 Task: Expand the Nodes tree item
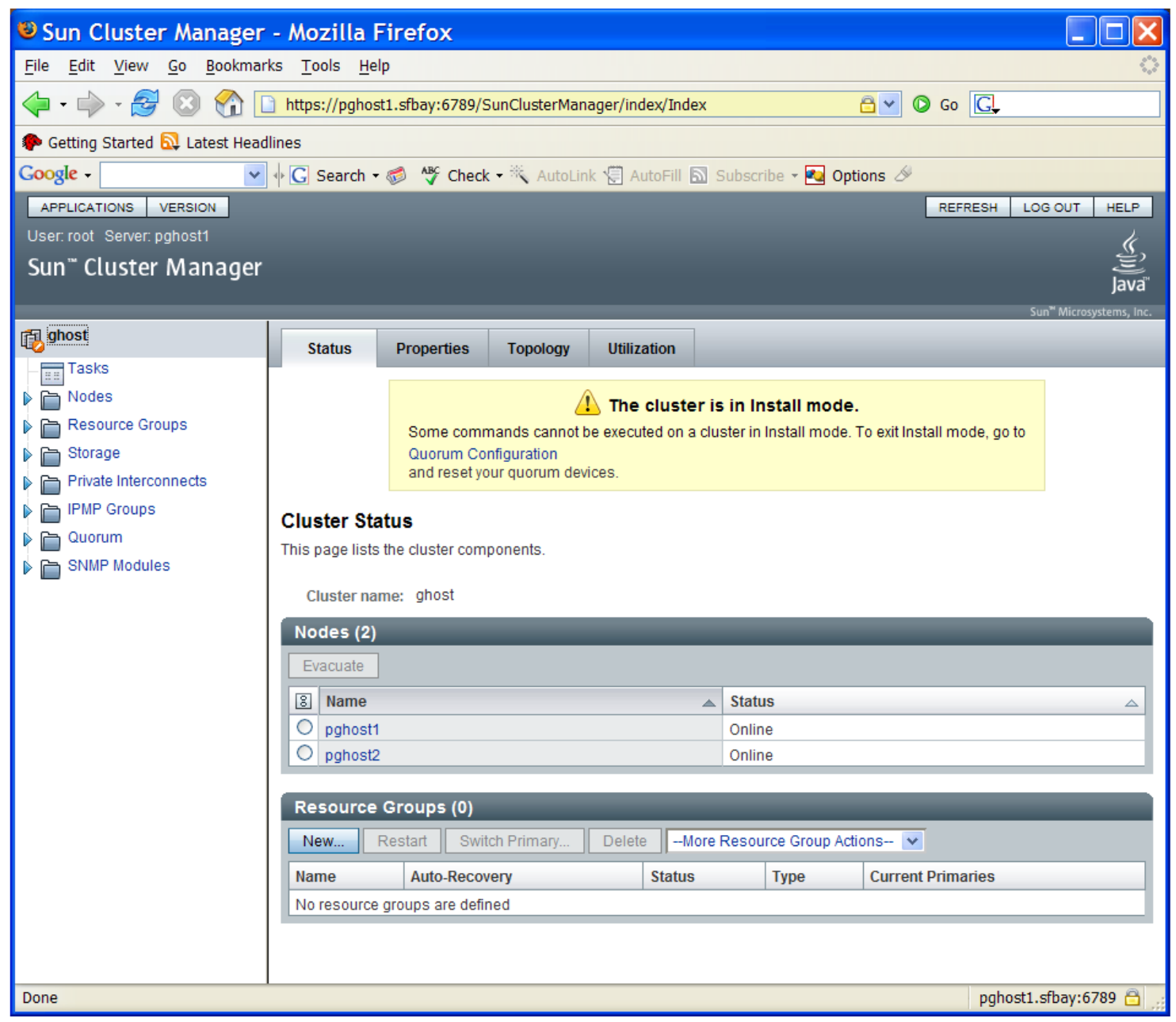tap(28, 399)
